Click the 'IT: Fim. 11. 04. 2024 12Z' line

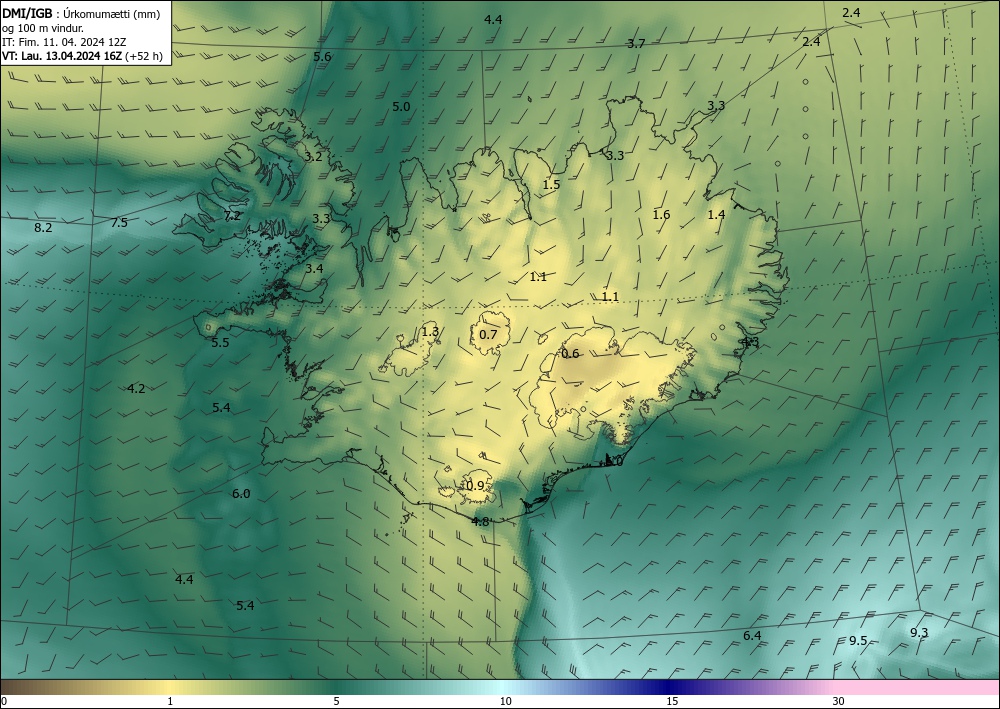click(64, 42)
